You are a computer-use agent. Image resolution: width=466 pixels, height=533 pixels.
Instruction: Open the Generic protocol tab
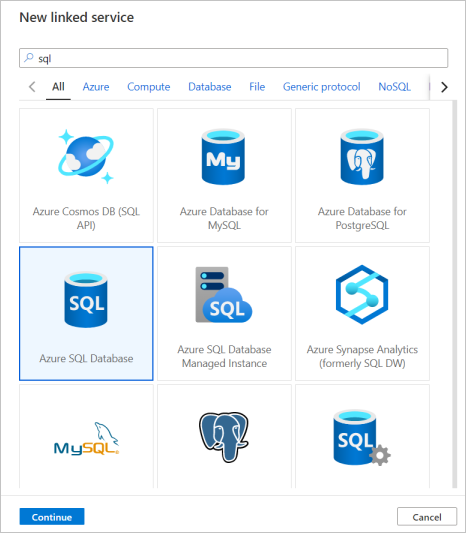322,87
